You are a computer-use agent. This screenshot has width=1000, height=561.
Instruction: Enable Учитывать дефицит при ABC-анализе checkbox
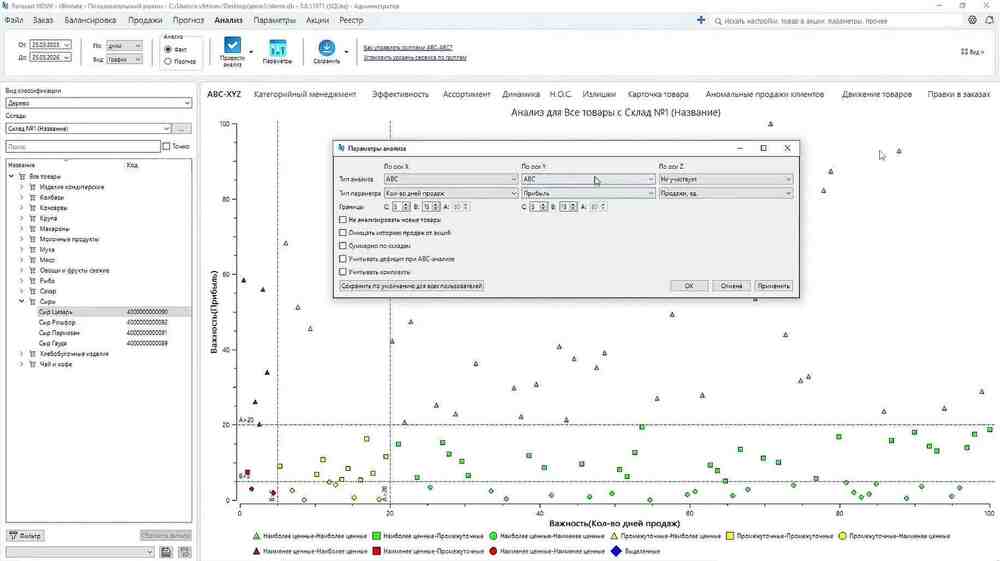pos(342,259)
